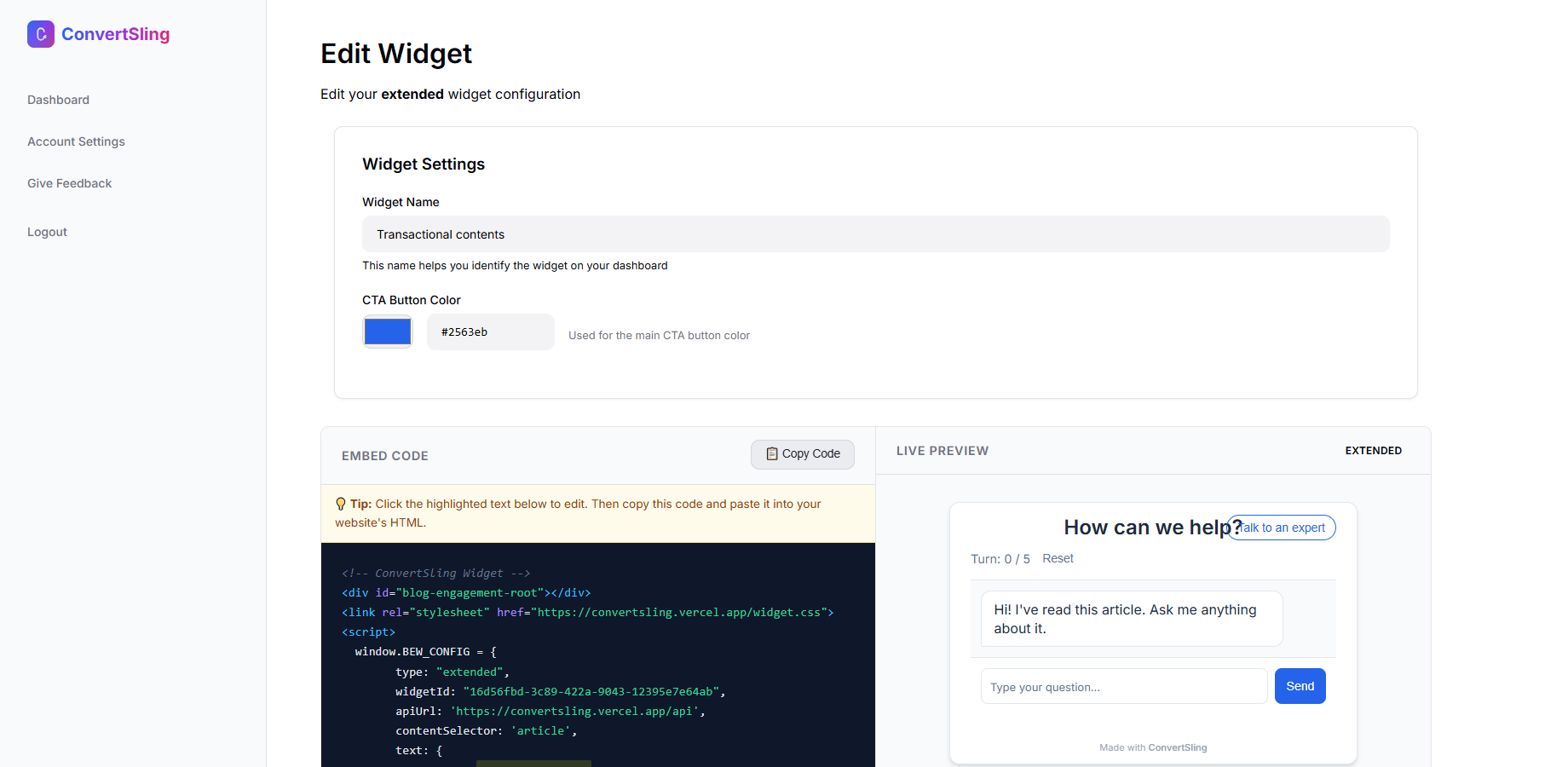Copy the embed code
Image resolution: width=1568 pixels, height=767 pixels.
point(802,453)
